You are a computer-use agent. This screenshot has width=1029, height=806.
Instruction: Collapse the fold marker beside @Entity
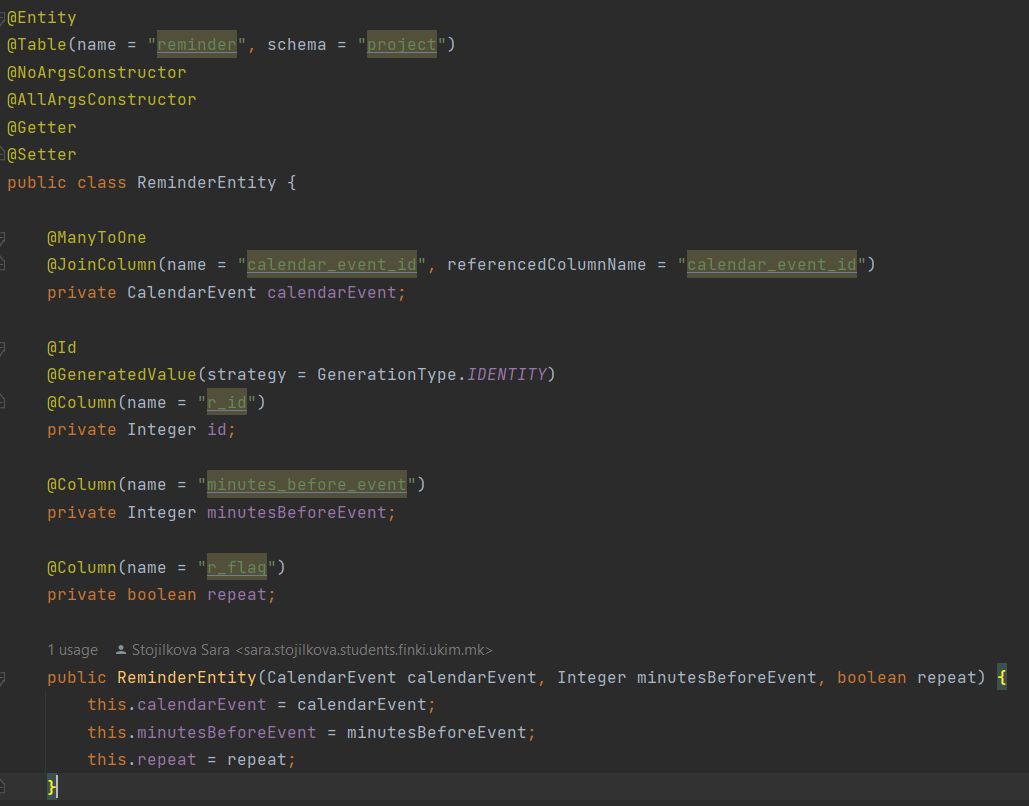coord(3,17)
